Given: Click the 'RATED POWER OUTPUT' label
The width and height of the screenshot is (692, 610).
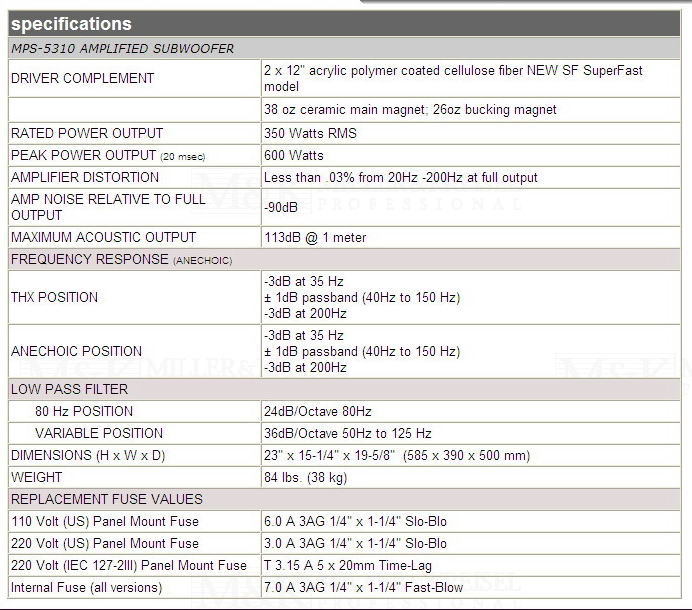Looking at the screenshot, I should pyautogui.click(x=87, y=133).
